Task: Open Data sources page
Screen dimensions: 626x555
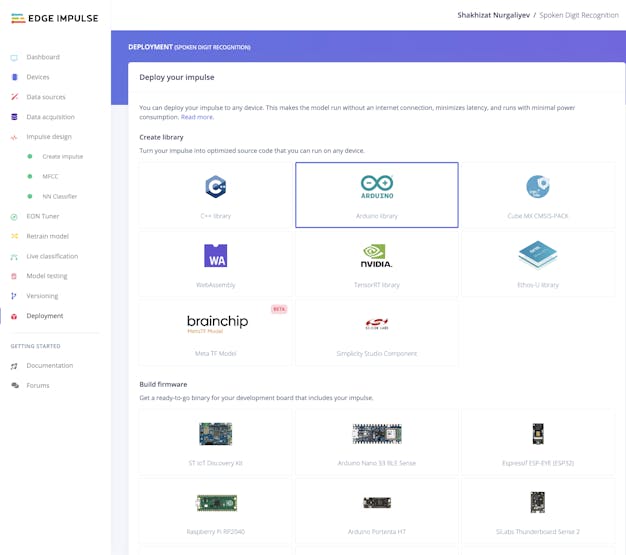Action: pos(46,97)
